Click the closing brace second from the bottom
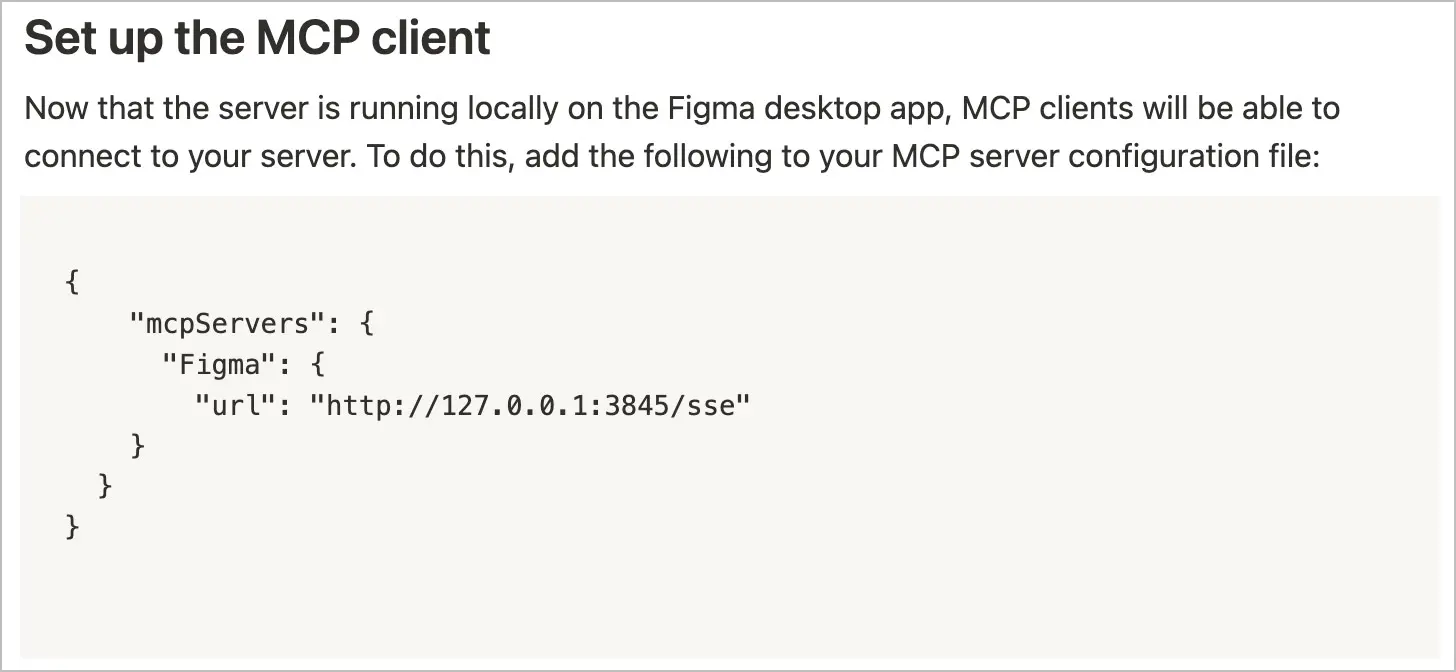1456x672 pixels. tap(106, 486)
